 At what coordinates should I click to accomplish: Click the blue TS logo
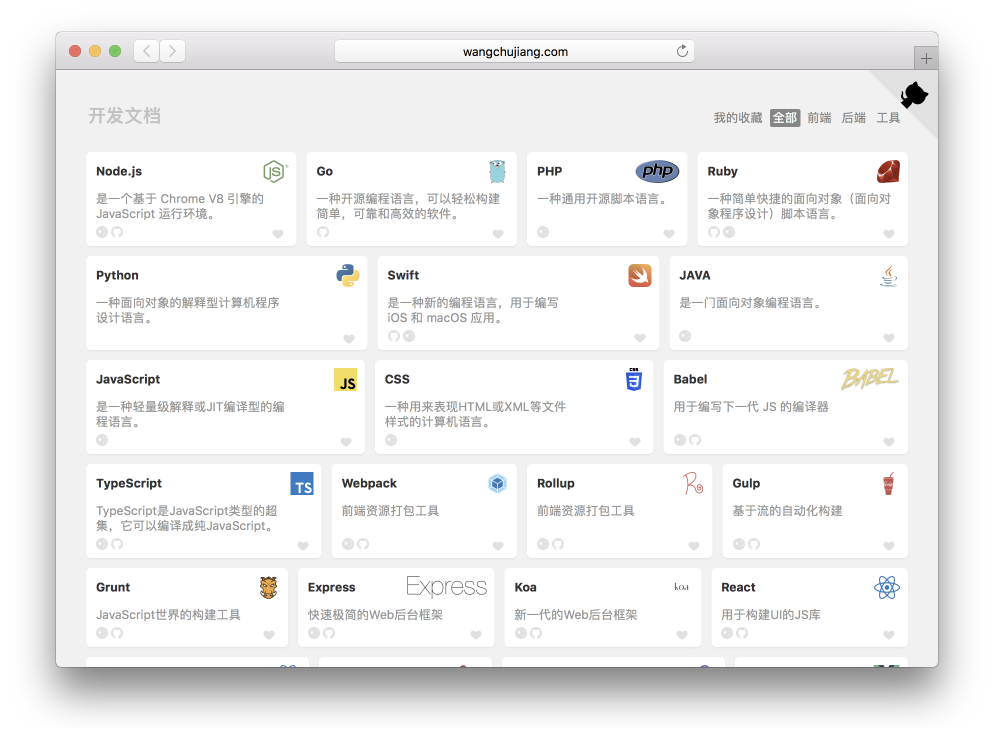[x=302, y=483]
